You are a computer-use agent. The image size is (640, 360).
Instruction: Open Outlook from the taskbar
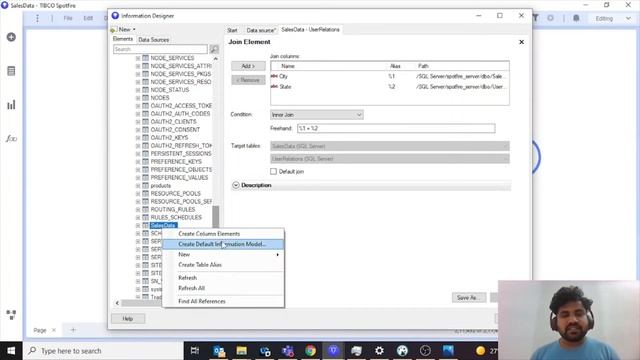tap(219, 351)
